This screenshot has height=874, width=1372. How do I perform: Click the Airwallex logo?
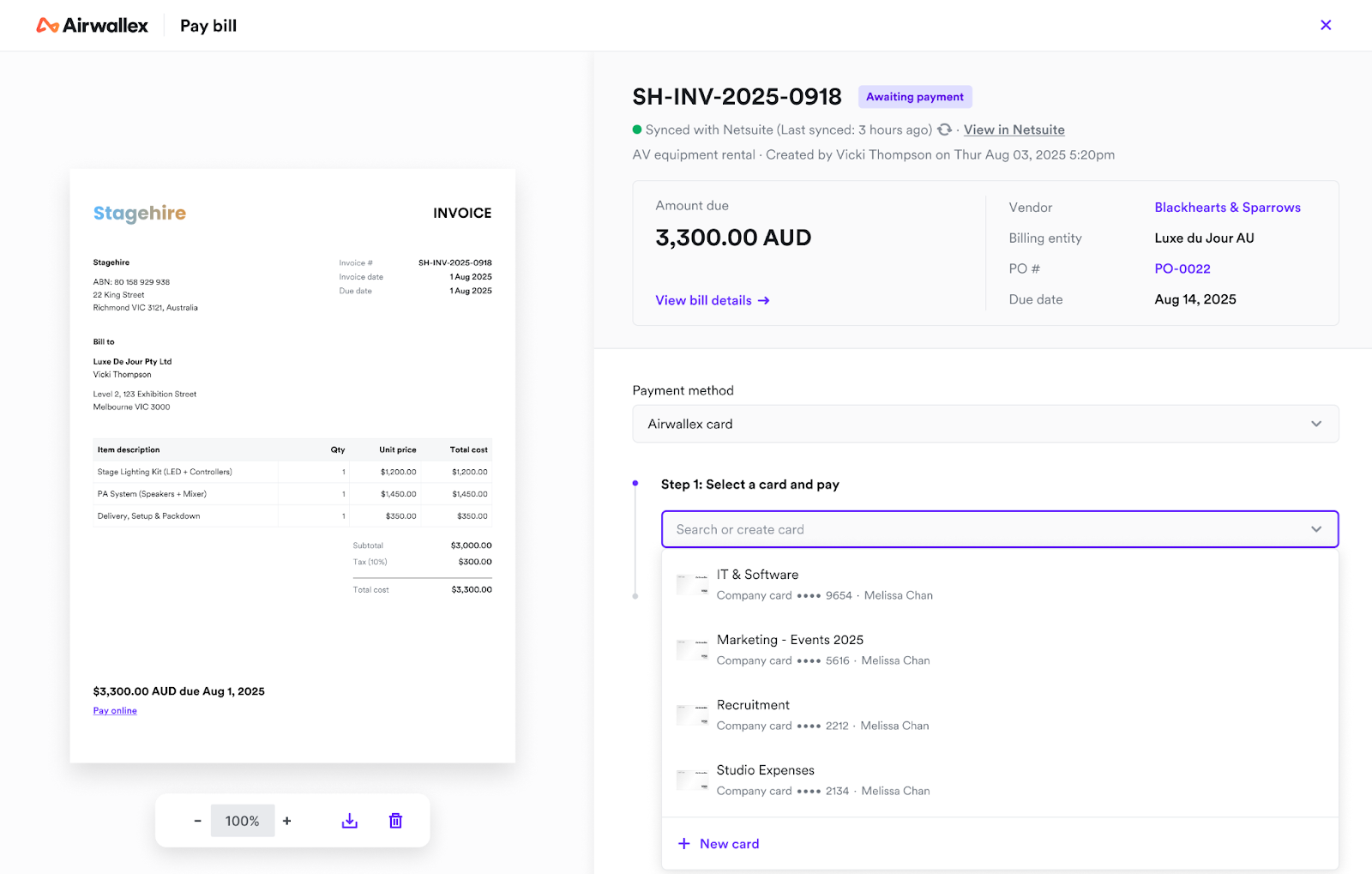[93, 26]
